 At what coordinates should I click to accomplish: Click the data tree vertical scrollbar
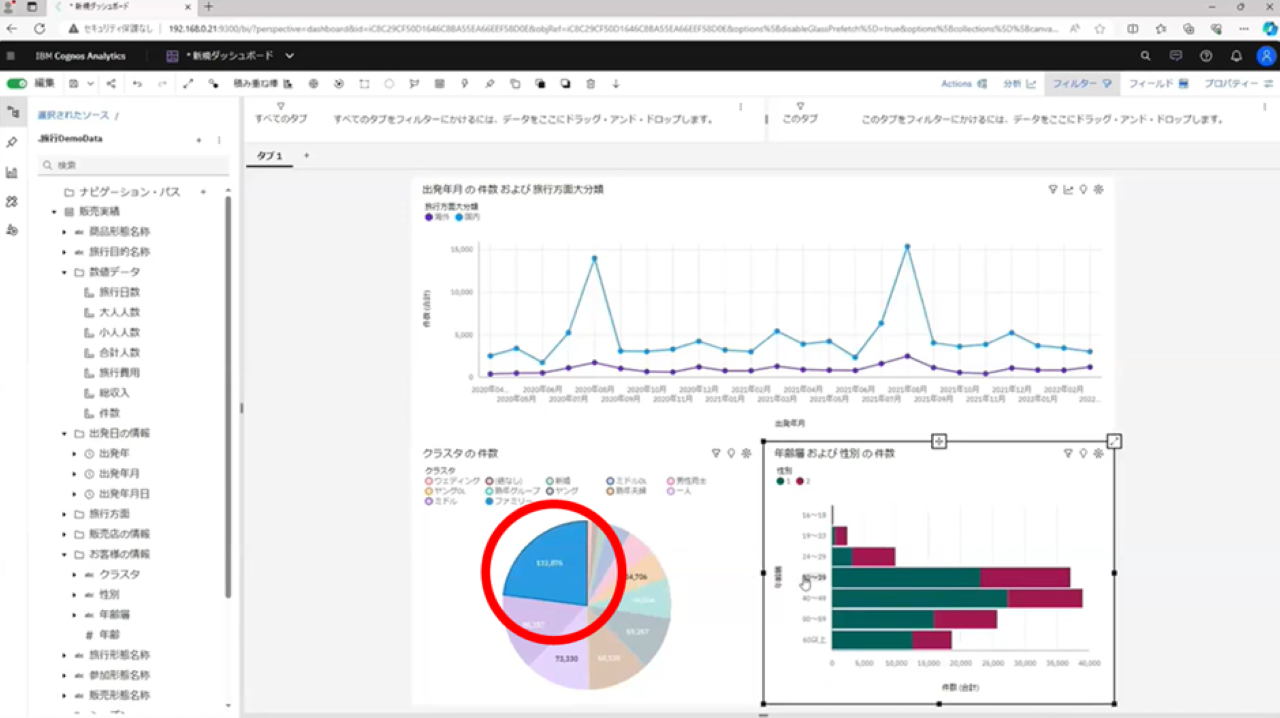tap(228, 396)
